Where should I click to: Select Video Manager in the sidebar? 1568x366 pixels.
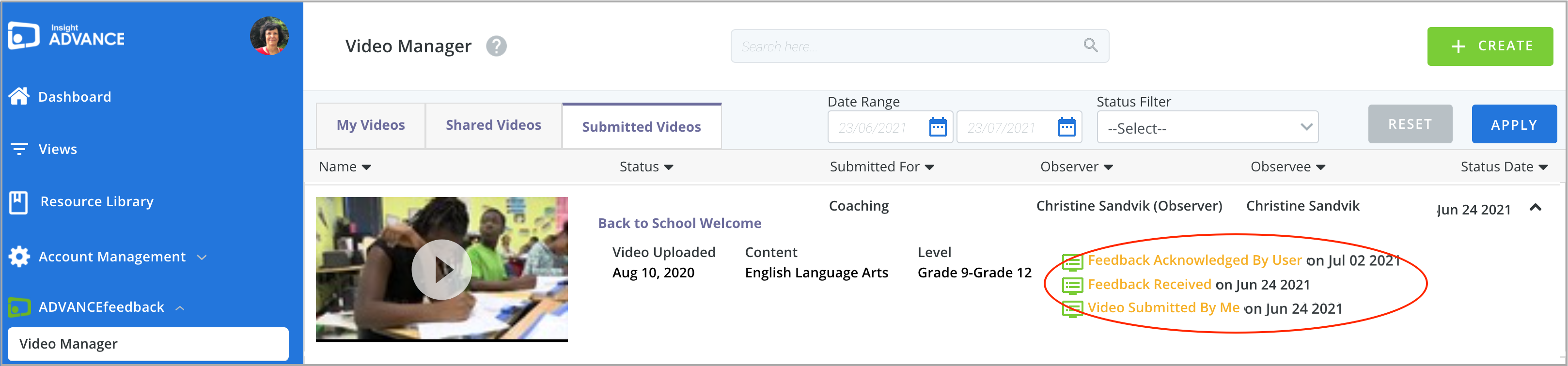tap(148, 344)
